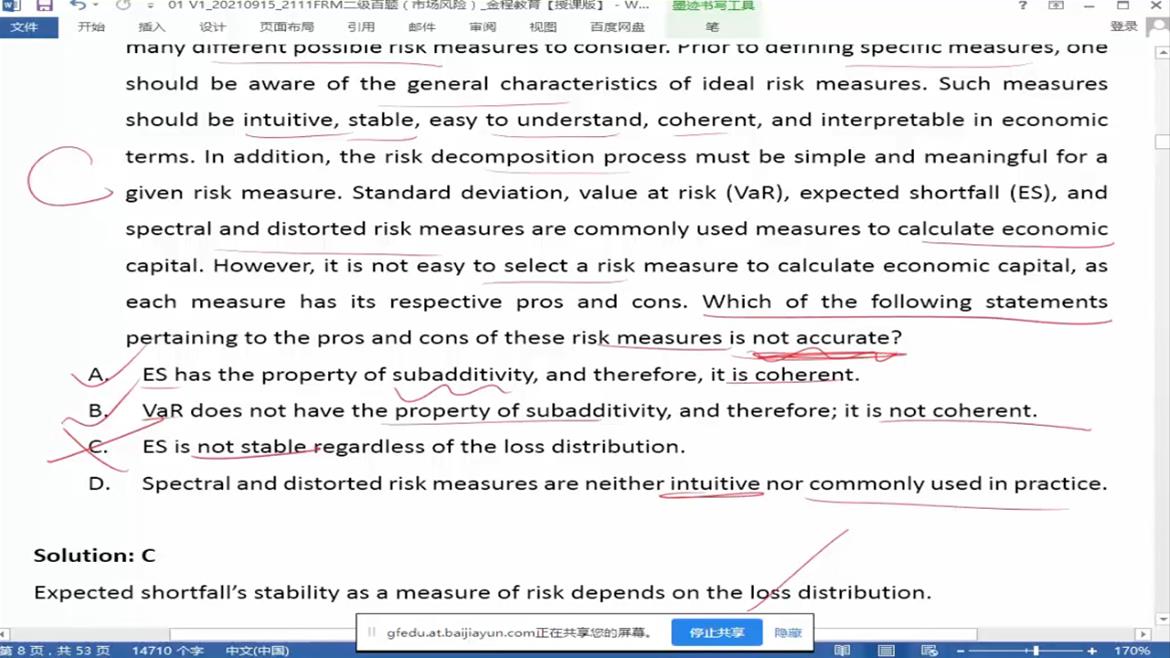The height and width of the screenshot is (658, 1170).
Task: Click 'Expected shortfall's stability' explanation line
Action: [x=483, y=592]
